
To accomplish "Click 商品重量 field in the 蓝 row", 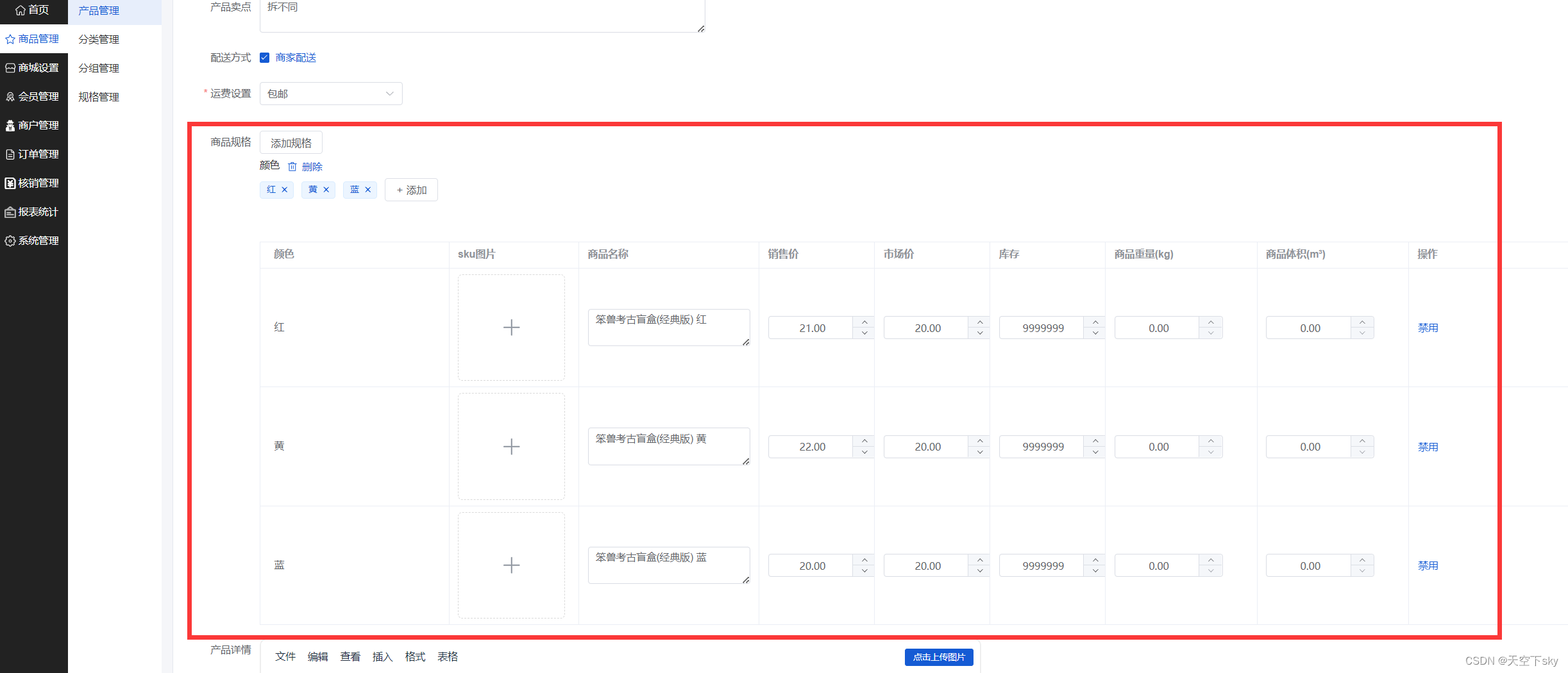I will 1158,566.
